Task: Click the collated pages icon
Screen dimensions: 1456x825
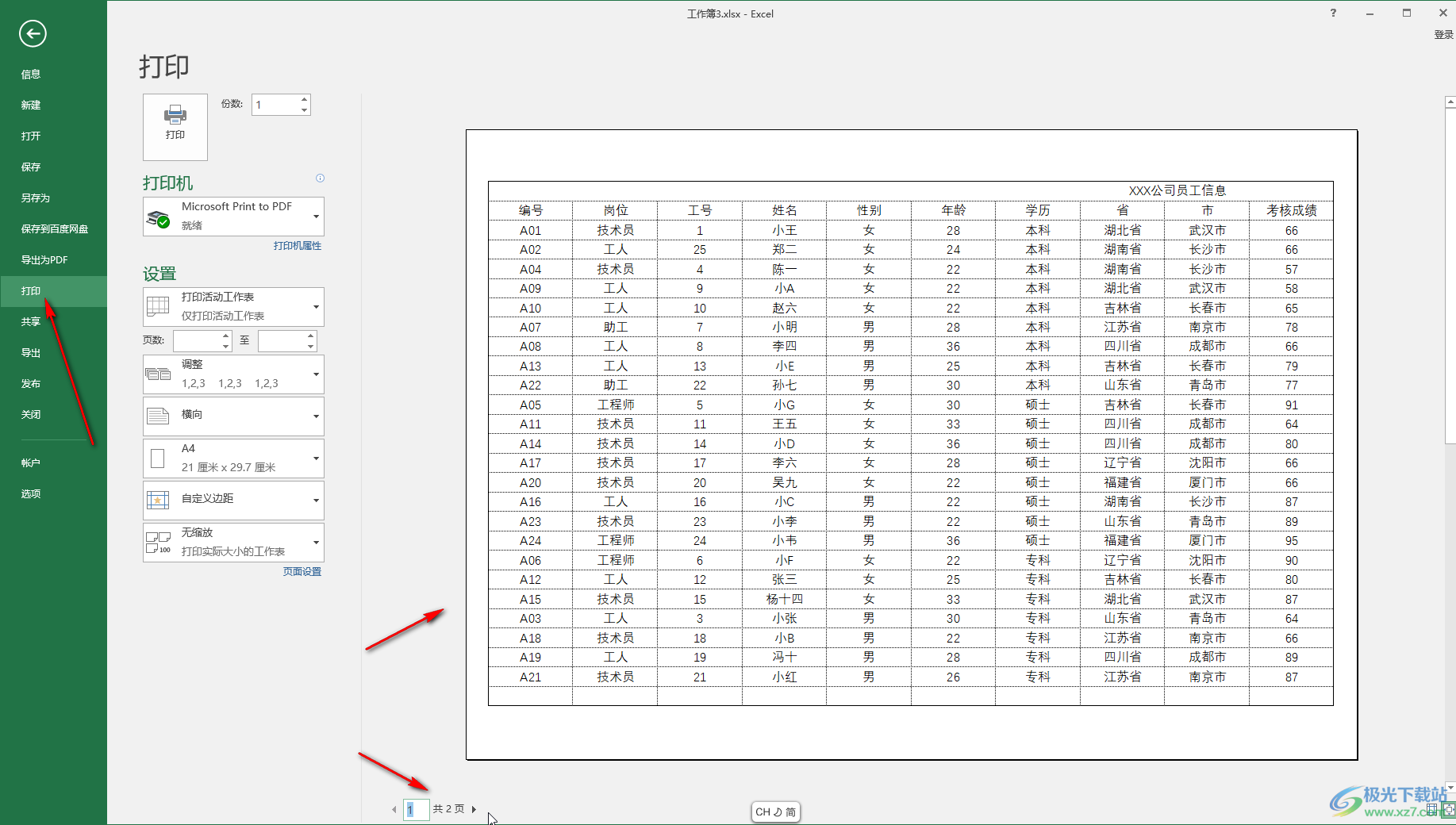Action: [x=158, y=374]
